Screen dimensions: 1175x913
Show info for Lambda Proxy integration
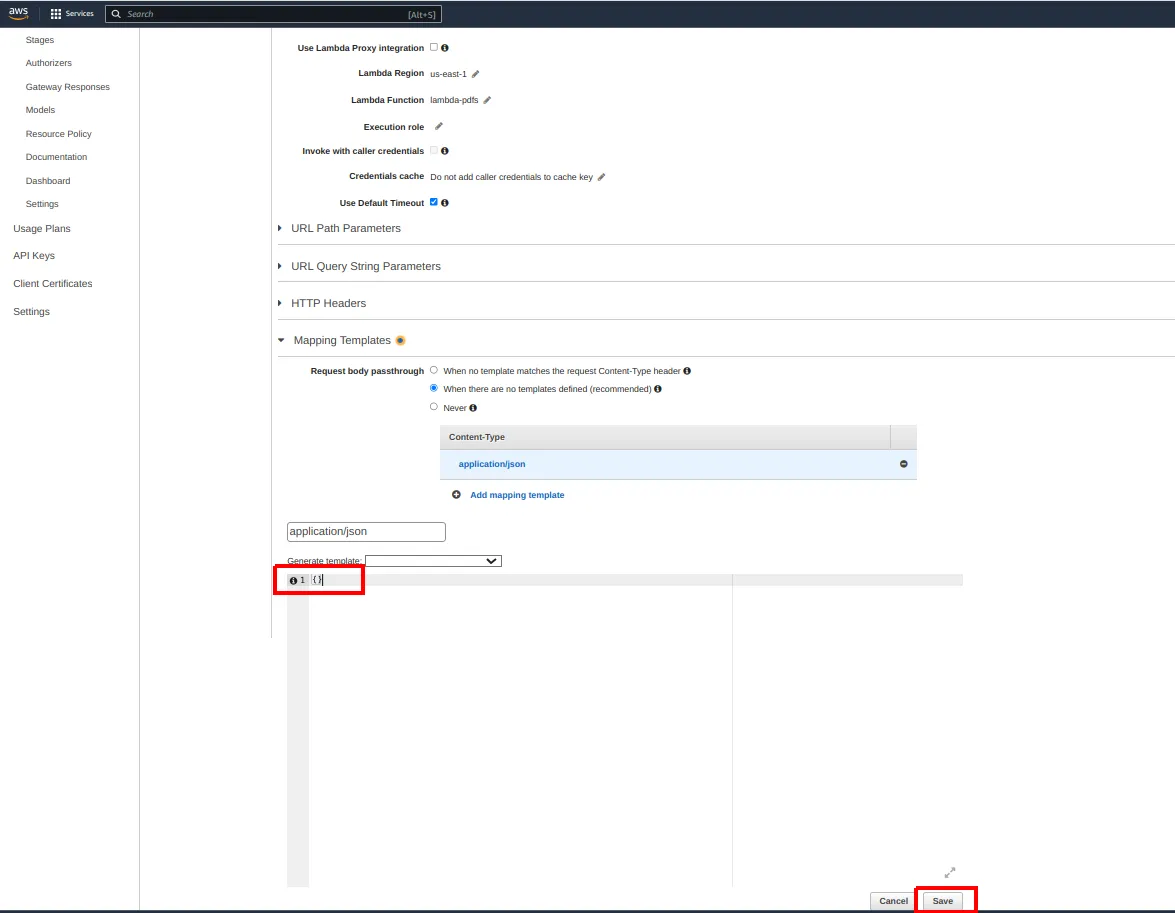445,47
